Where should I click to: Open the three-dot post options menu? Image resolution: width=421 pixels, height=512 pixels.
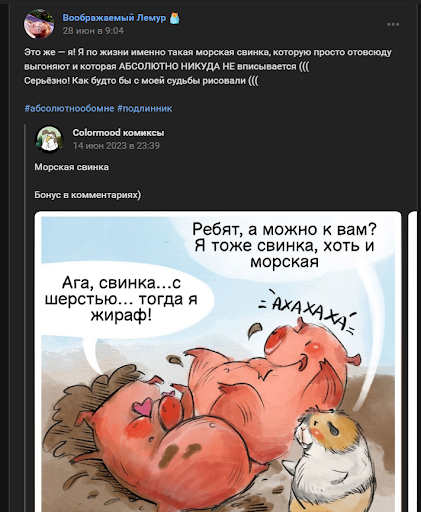[393, 24]
